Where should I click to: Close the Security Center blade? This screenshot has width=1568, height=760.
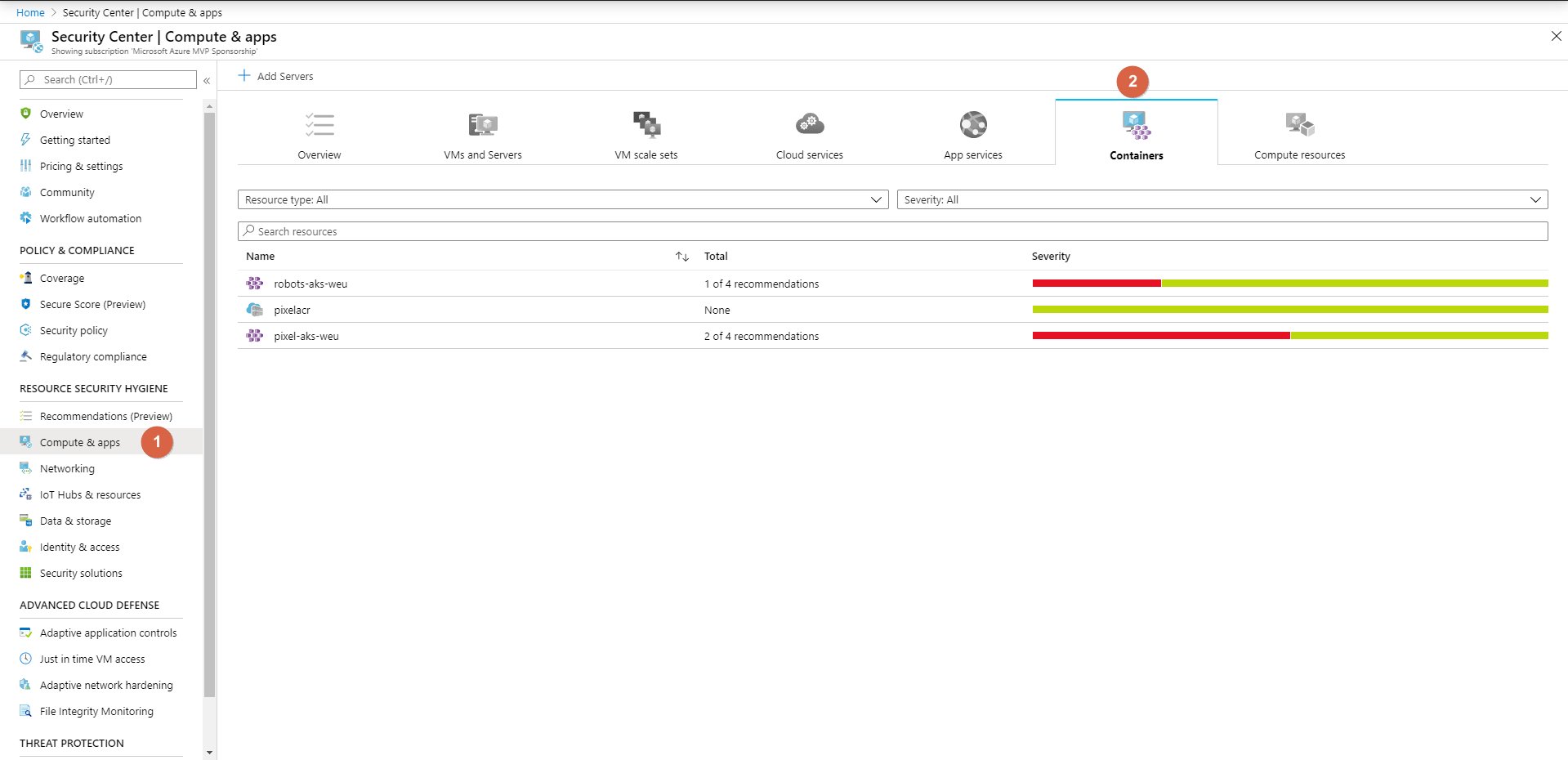pyautogui.click(x=1556, y=36)
